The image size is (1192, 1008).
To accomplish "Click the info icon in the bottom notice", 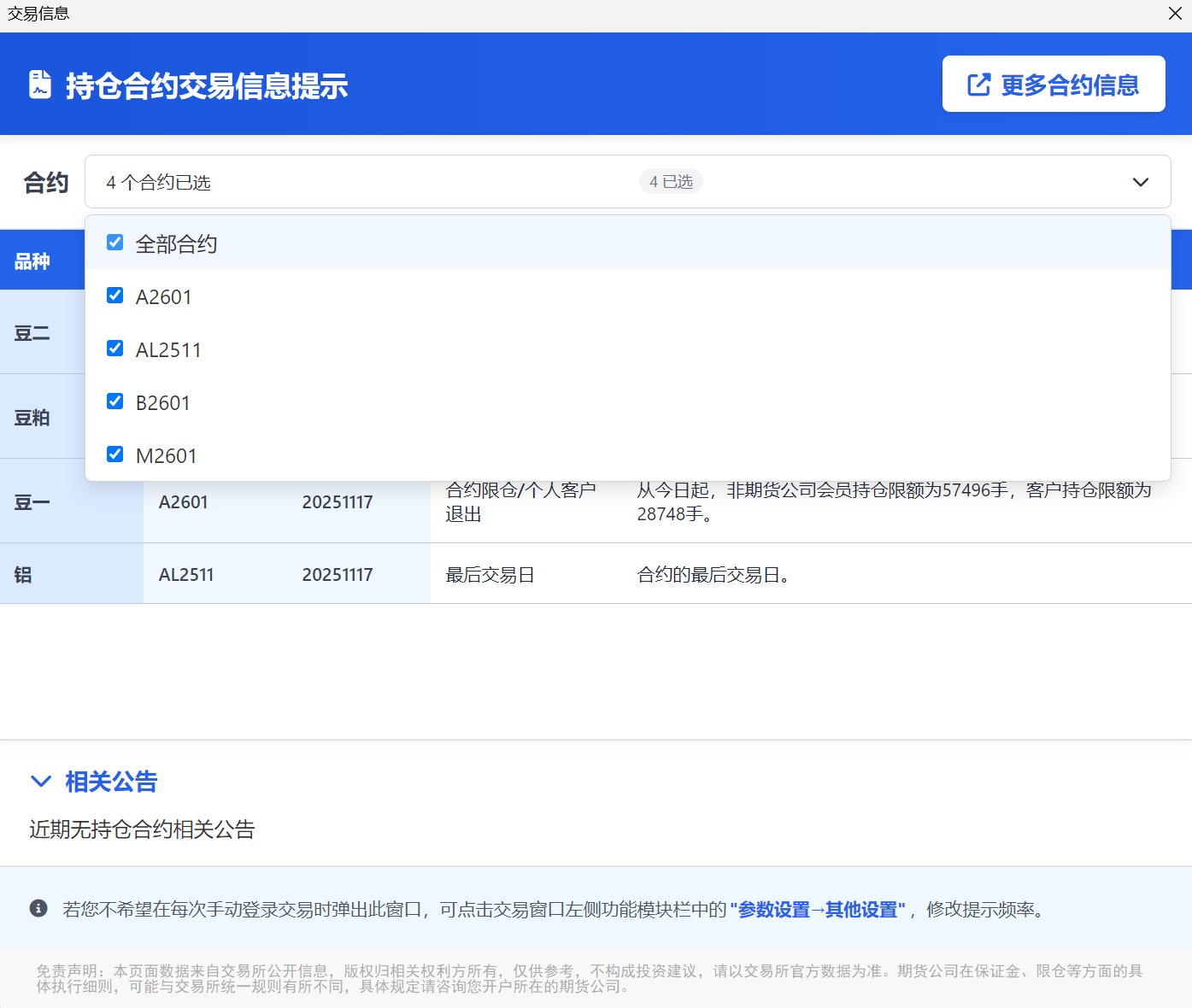I will 38,908.
